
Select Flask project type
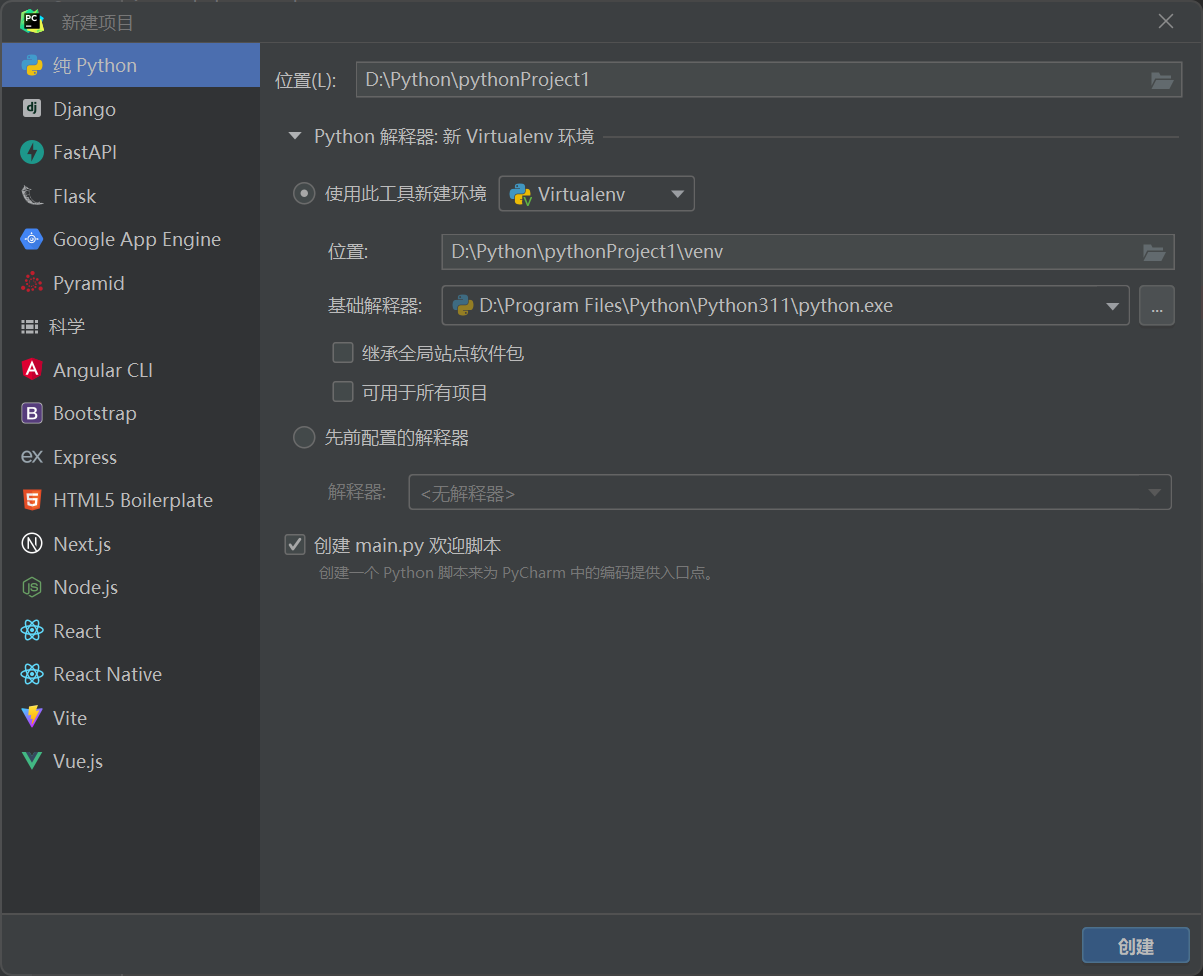point(131,196)
